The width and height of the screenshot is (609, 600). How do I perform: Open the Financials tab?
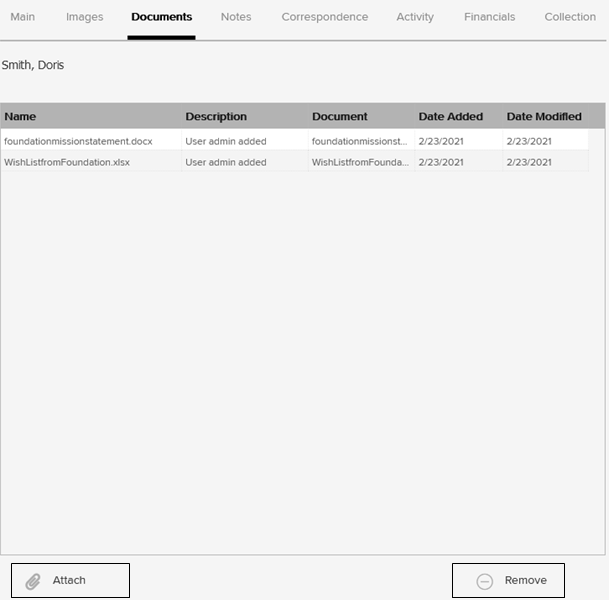[489, 17]
